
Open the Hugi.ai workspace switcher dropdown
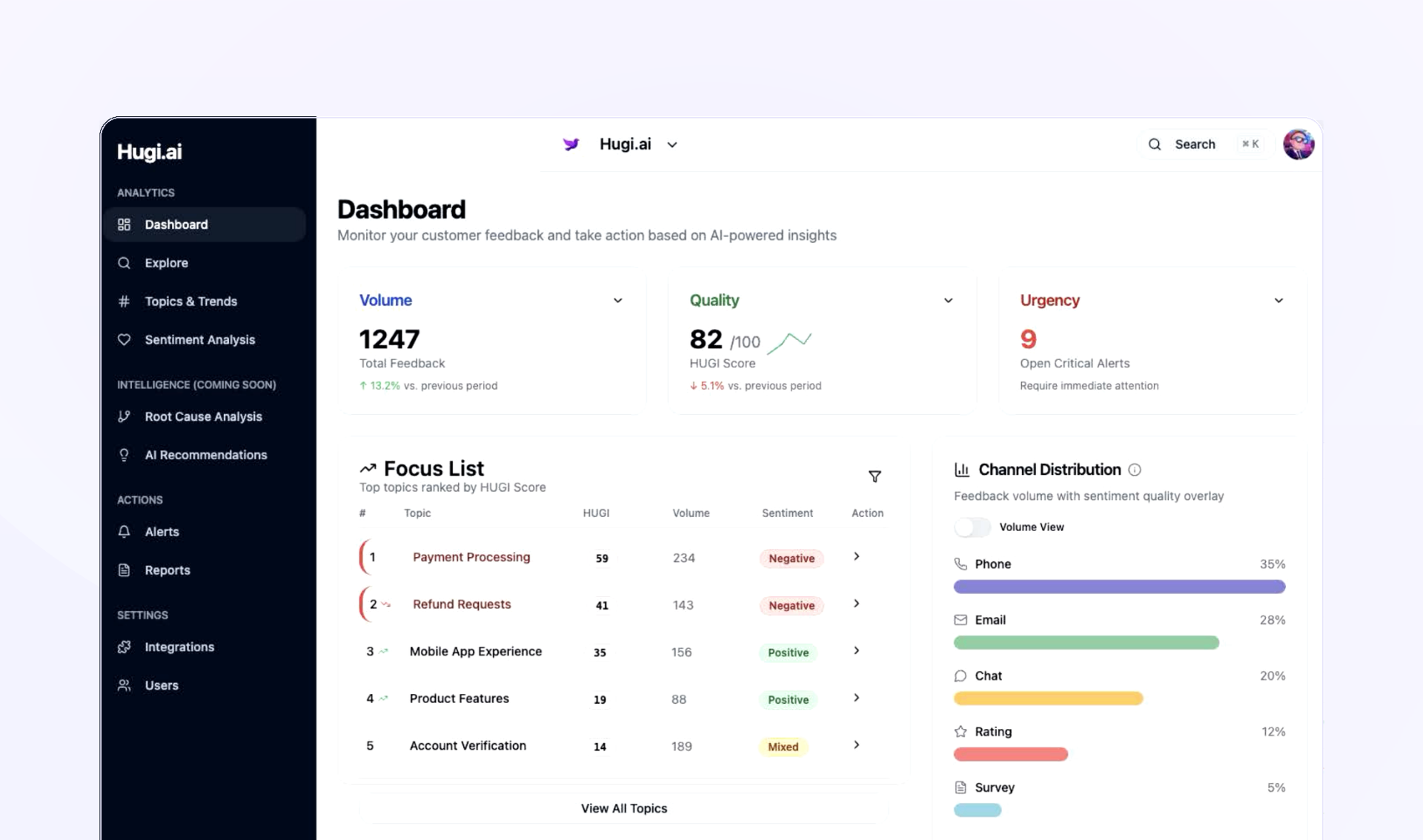(672, 144)
